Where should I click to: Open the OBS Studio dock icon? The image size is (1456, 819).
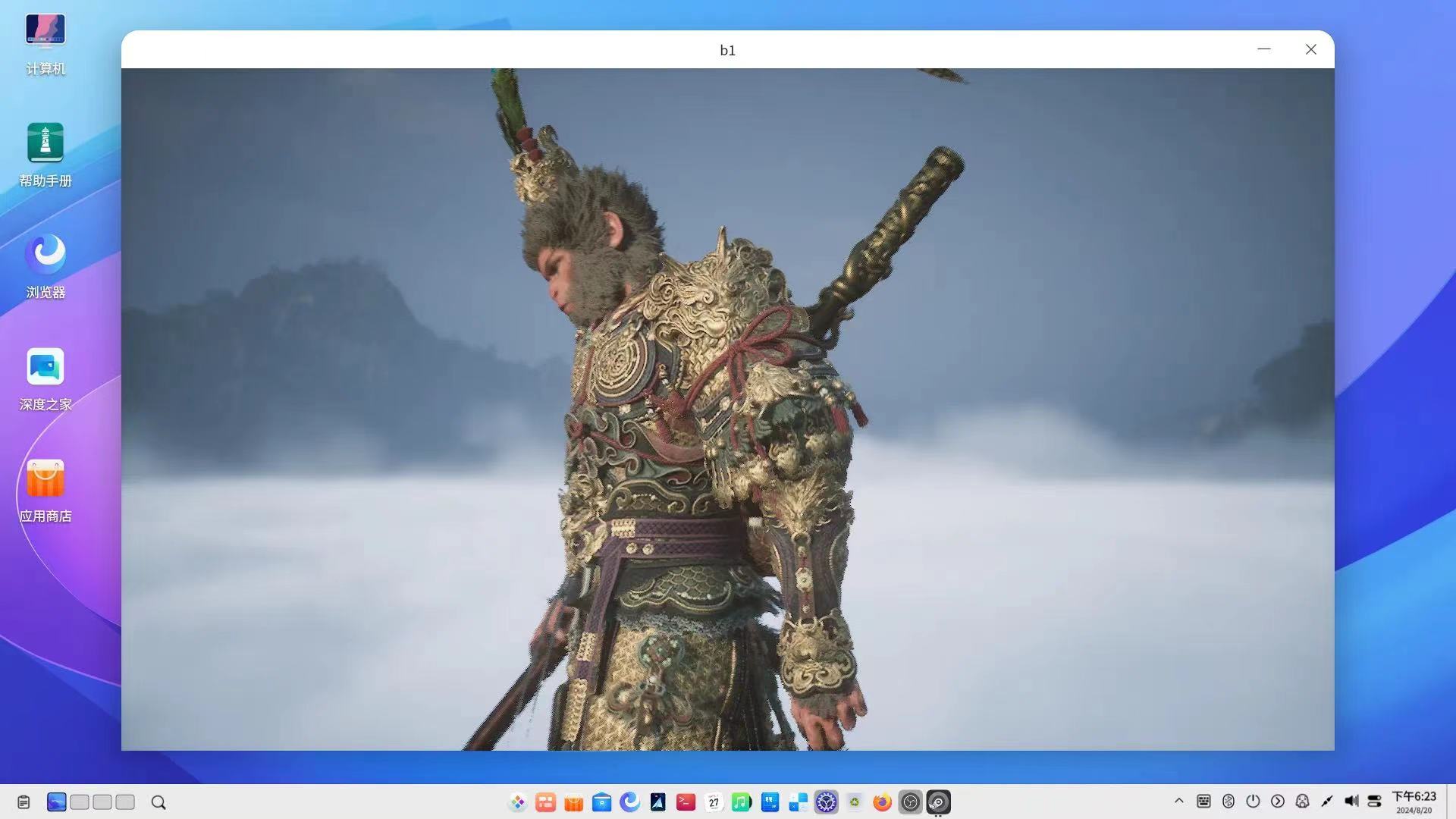[911, 802]
